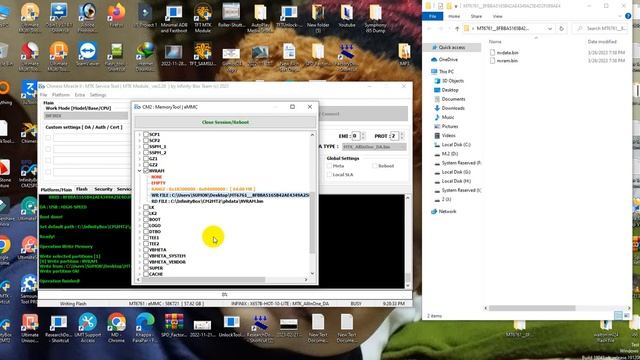Switch to the Security tab
The height and width of the screenshot is (360, 640).
[x=103, y=189]
